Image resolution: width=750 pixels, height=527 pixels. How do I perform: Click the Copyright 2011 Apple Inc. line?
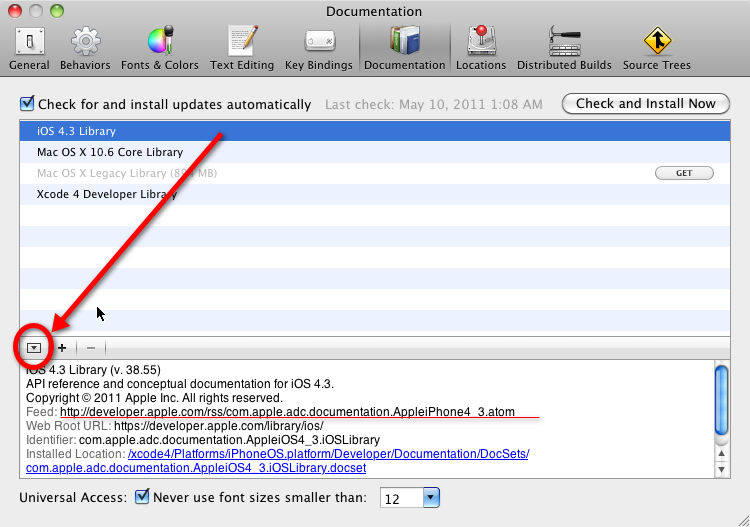[x=154, y=398]
